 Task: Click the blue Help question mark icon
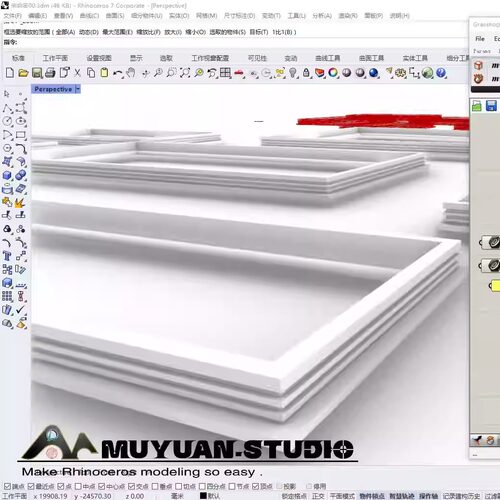point(441,73)
